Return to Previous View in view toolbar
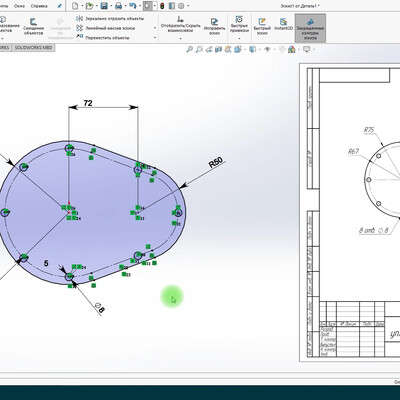 tap(209, 50)
